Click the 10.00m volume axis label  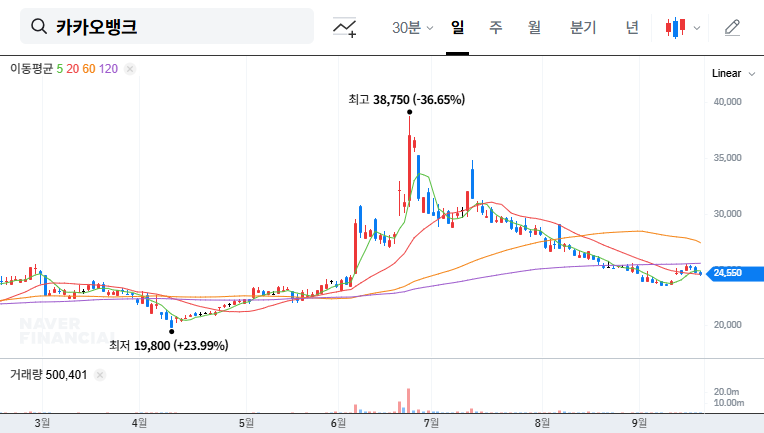point(728,403)
